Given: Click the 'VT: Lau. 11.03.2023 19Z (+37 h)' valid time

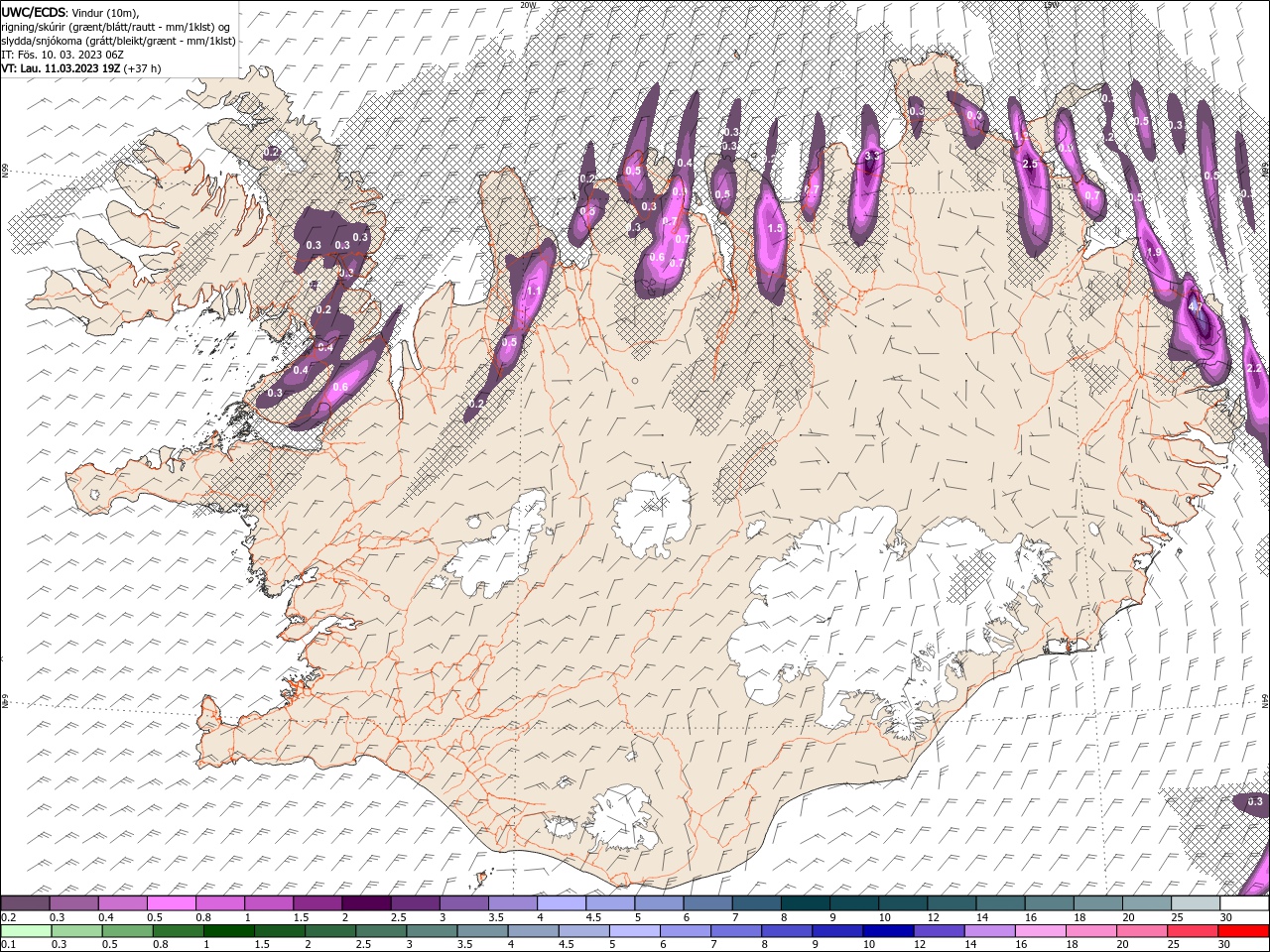Looking at the screenshot, I should 81,68.
